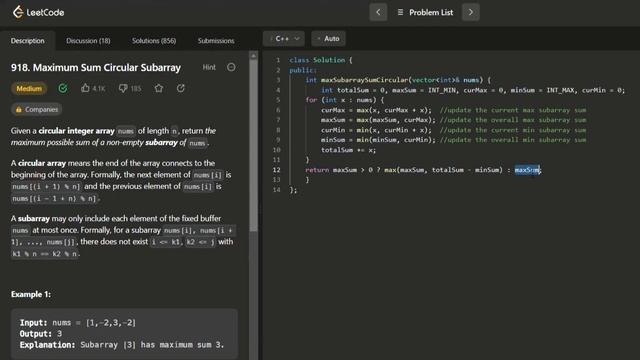
Task: Toggle the Auto setting button
Action: pos(329,39)
